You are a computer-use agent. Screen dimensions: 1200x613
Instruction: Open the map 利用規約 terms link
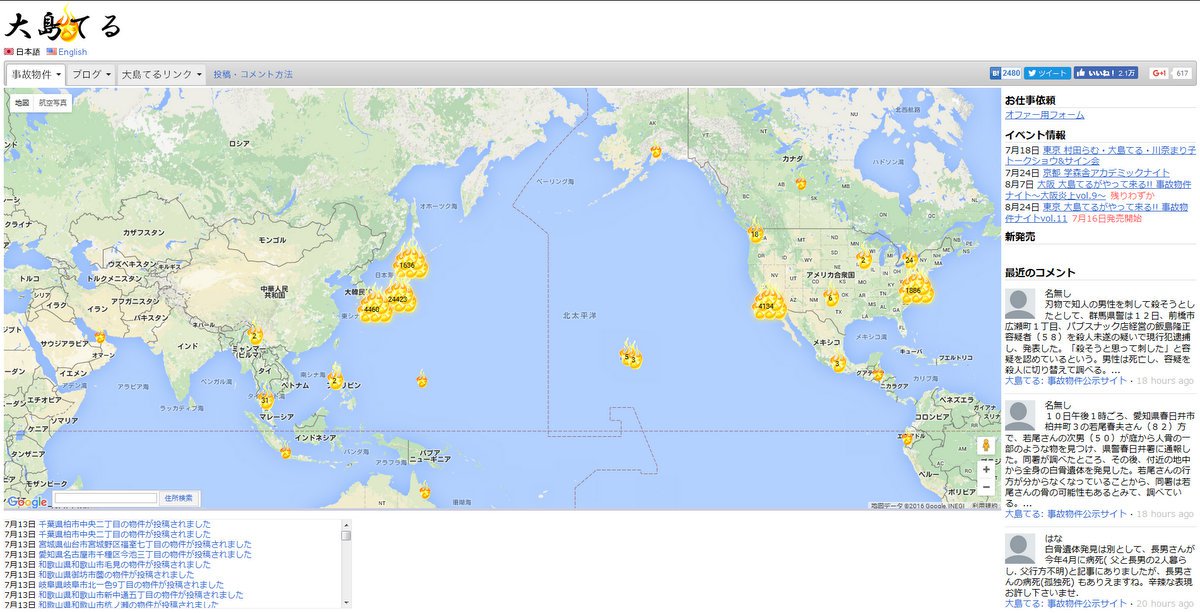[985, 506]
